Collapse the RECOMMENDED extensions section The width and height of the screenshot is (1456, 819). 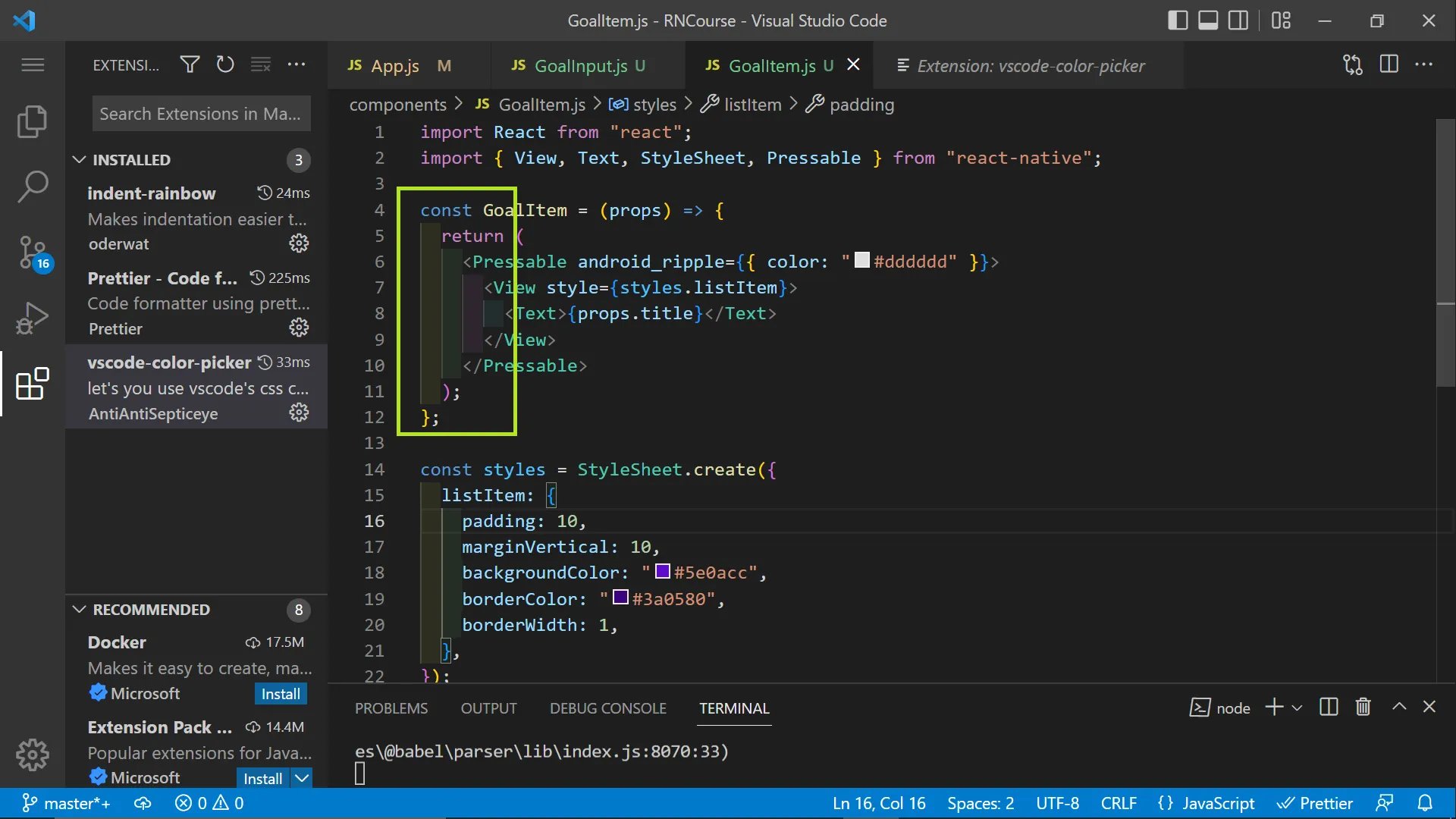(x=79, y=610)
